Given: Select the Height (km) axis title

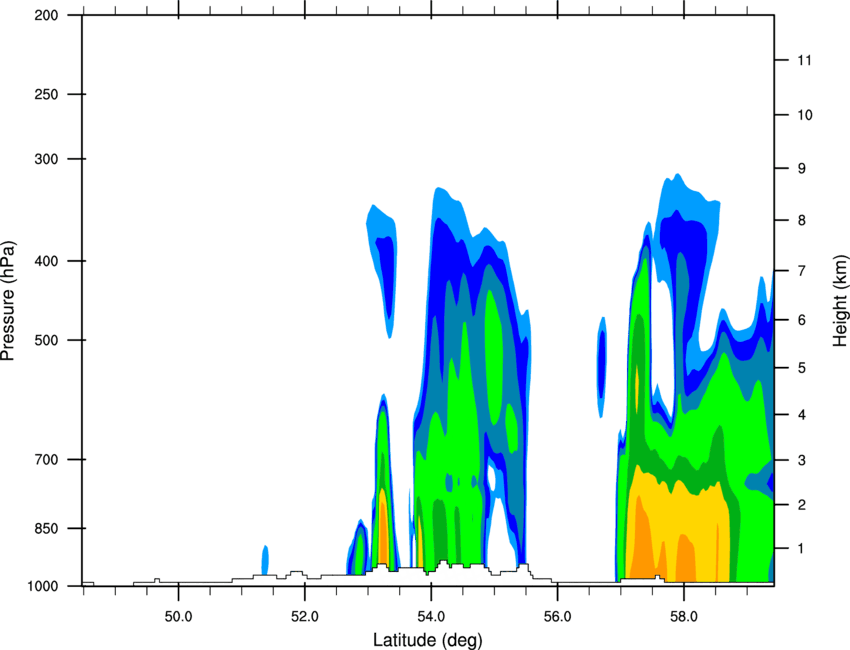Looking at the screenshot, I should 840,300.
